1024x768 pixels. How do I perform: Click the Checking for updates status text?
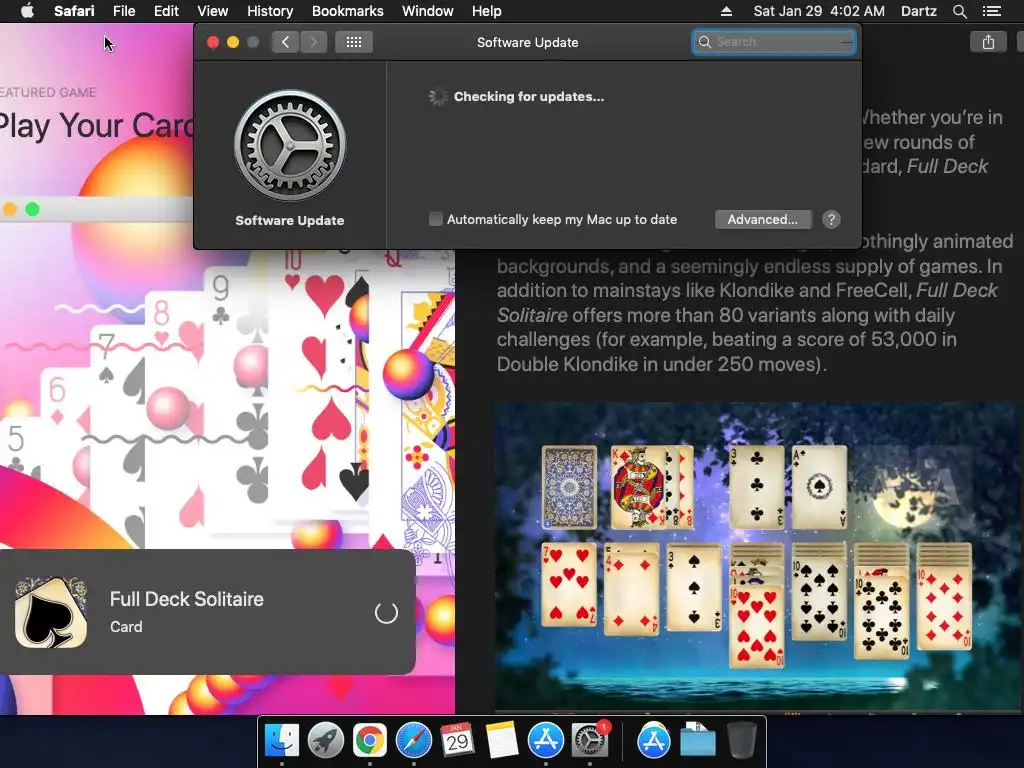click(529, 97)
